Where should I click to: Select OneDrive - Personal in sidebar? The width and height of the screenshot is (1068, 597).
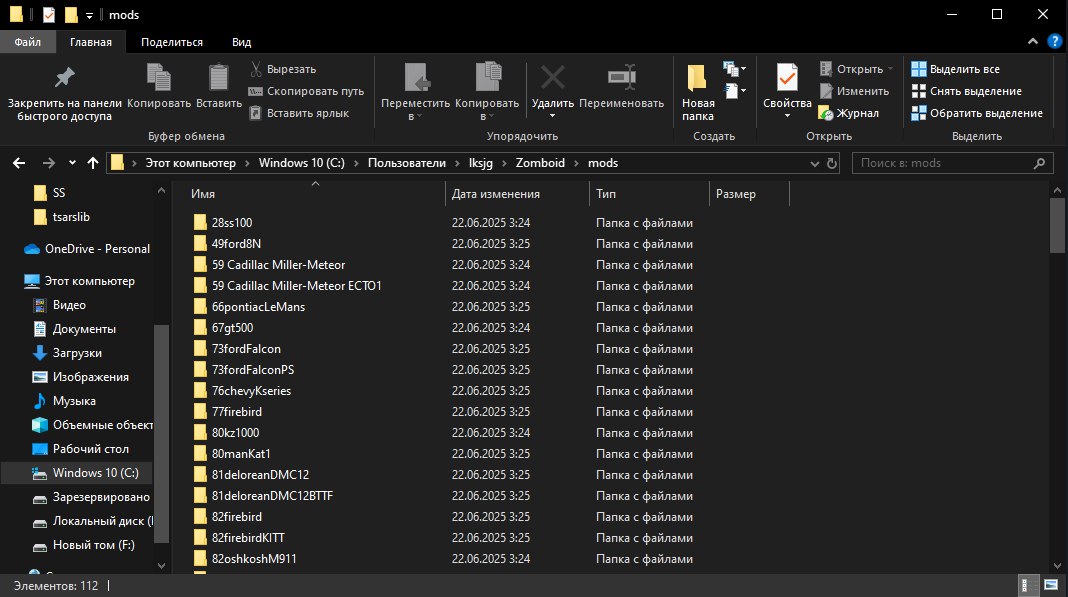pyautogui.click(x=87, y=249)
